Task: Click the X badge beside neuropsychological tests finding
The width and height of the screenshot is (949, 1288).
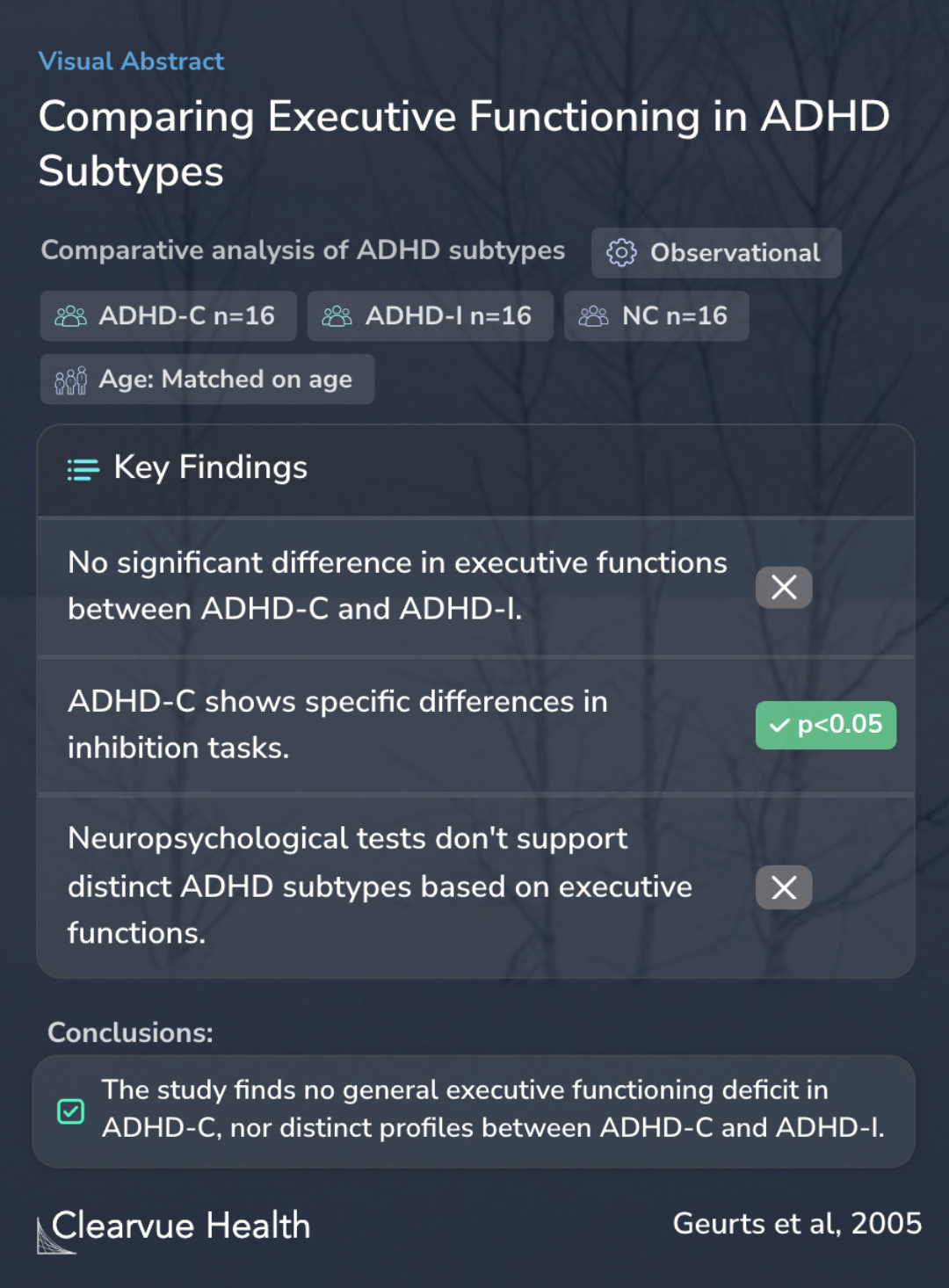Action: click(x=784, y=887)
